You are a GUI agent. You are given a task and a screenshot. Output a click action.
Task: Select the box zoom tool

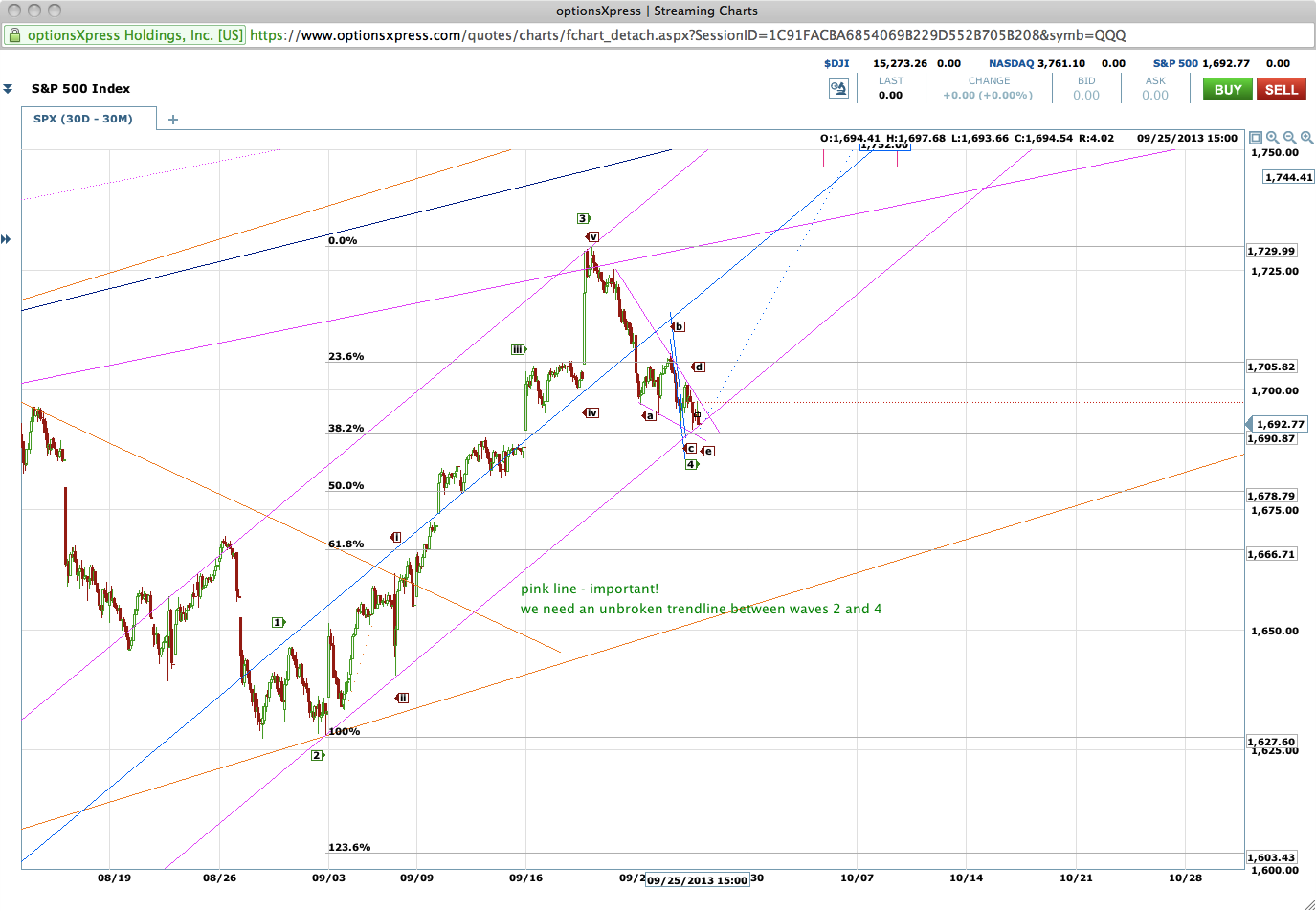[1256, 138]
